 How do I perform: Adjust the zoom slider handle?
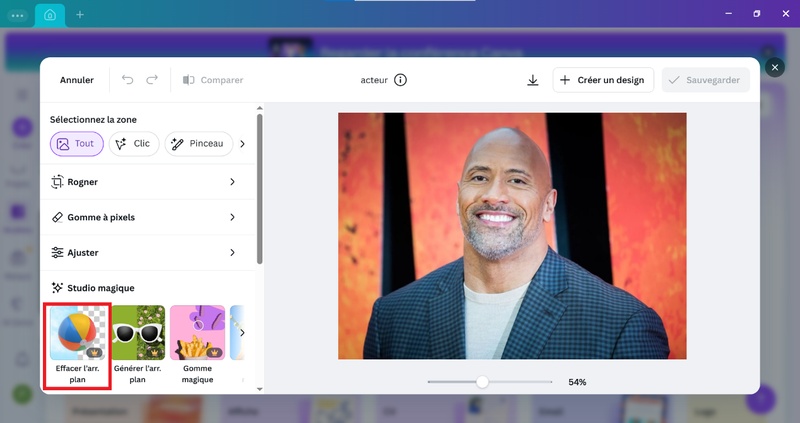pyautogui.click(x=482, y=382)
